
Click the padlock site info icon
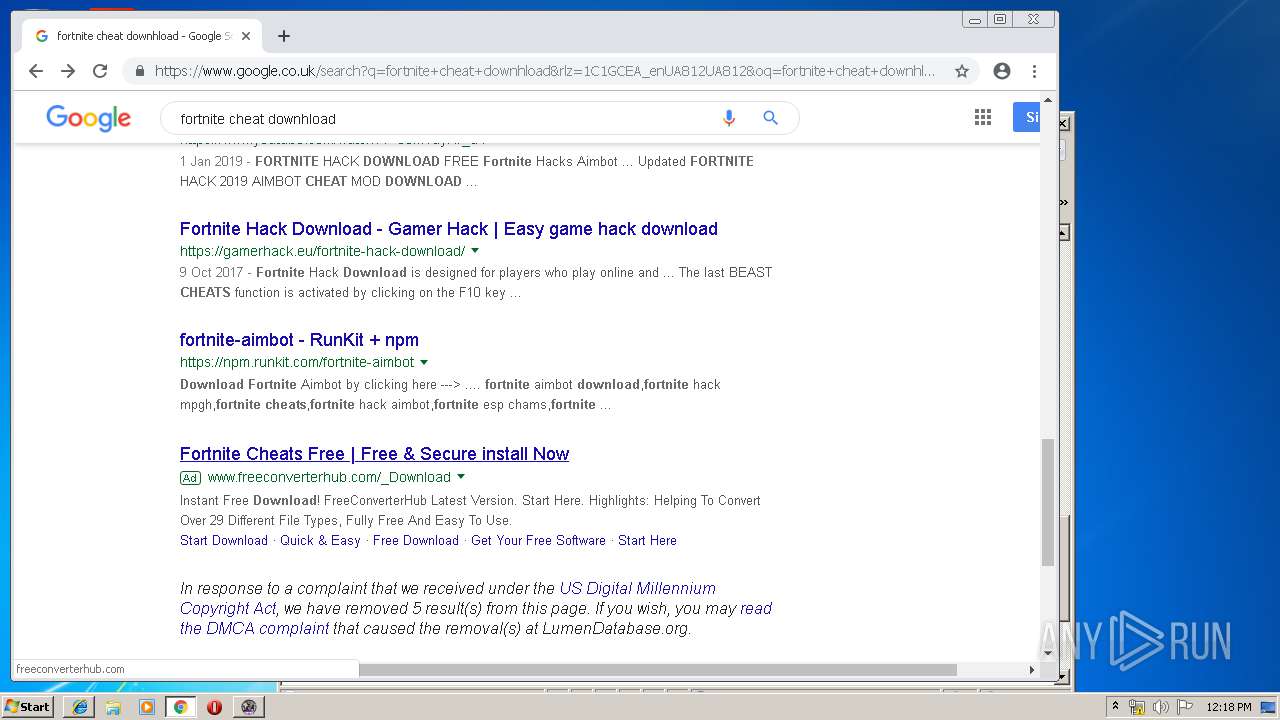tap(139, 71)
